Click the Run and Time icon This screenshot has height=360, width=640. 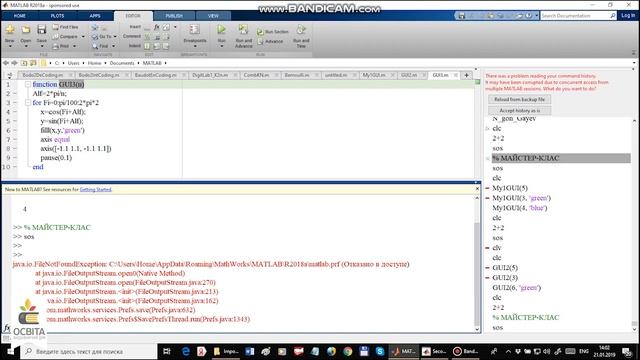point(301,29)
